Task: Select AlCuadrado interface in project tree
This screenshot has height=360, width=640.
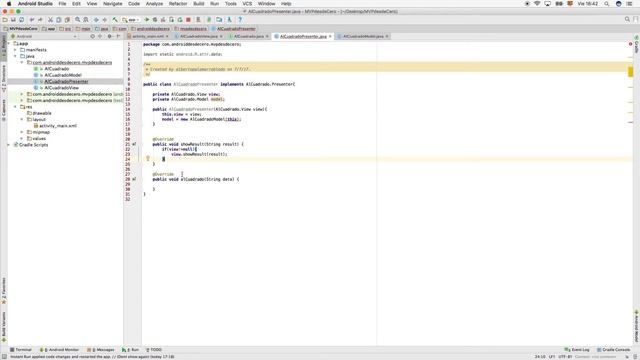Action: click(x=56, y=69)
